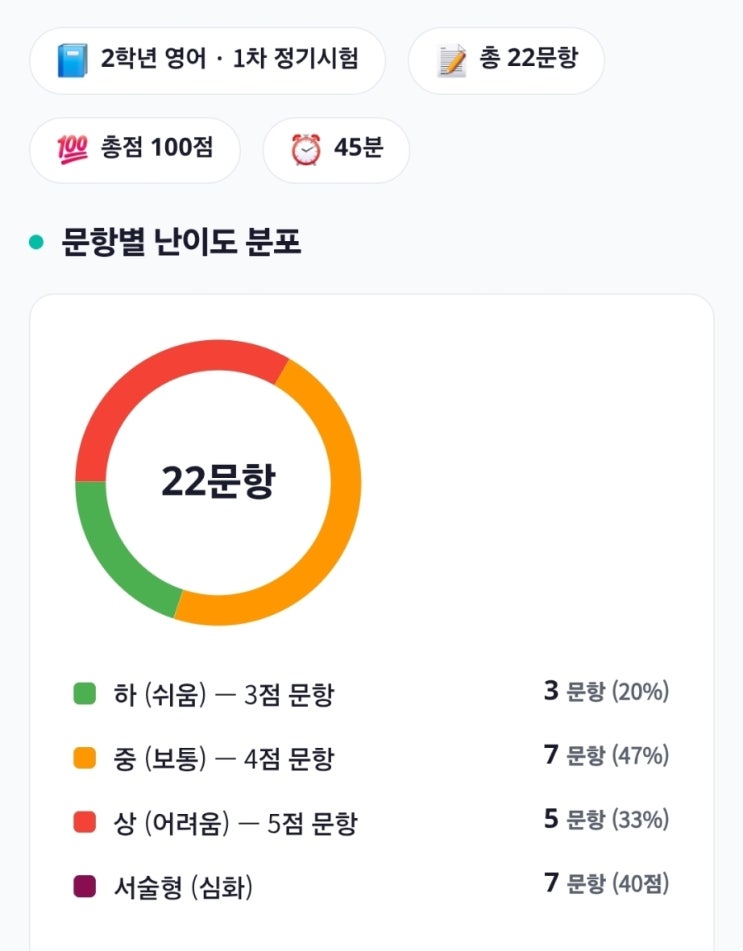Select the 2학년 영어 · 1차 정기시험 chip
743x951 pixels.
[208, 60]
